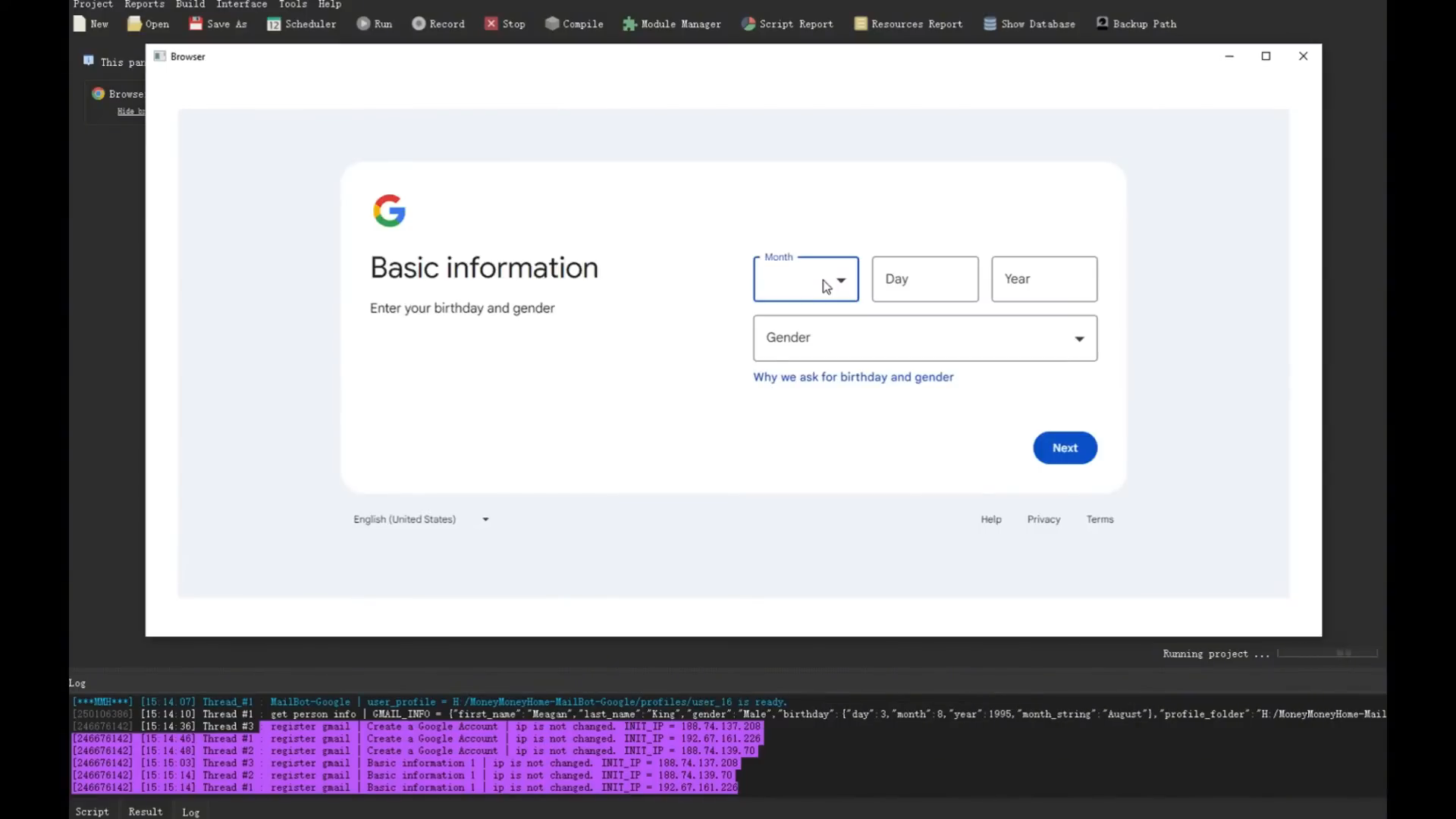The height and width of the screenshot is (819, 1456).
Task: Open a project with the Open icon
Action: click(134, 24)
